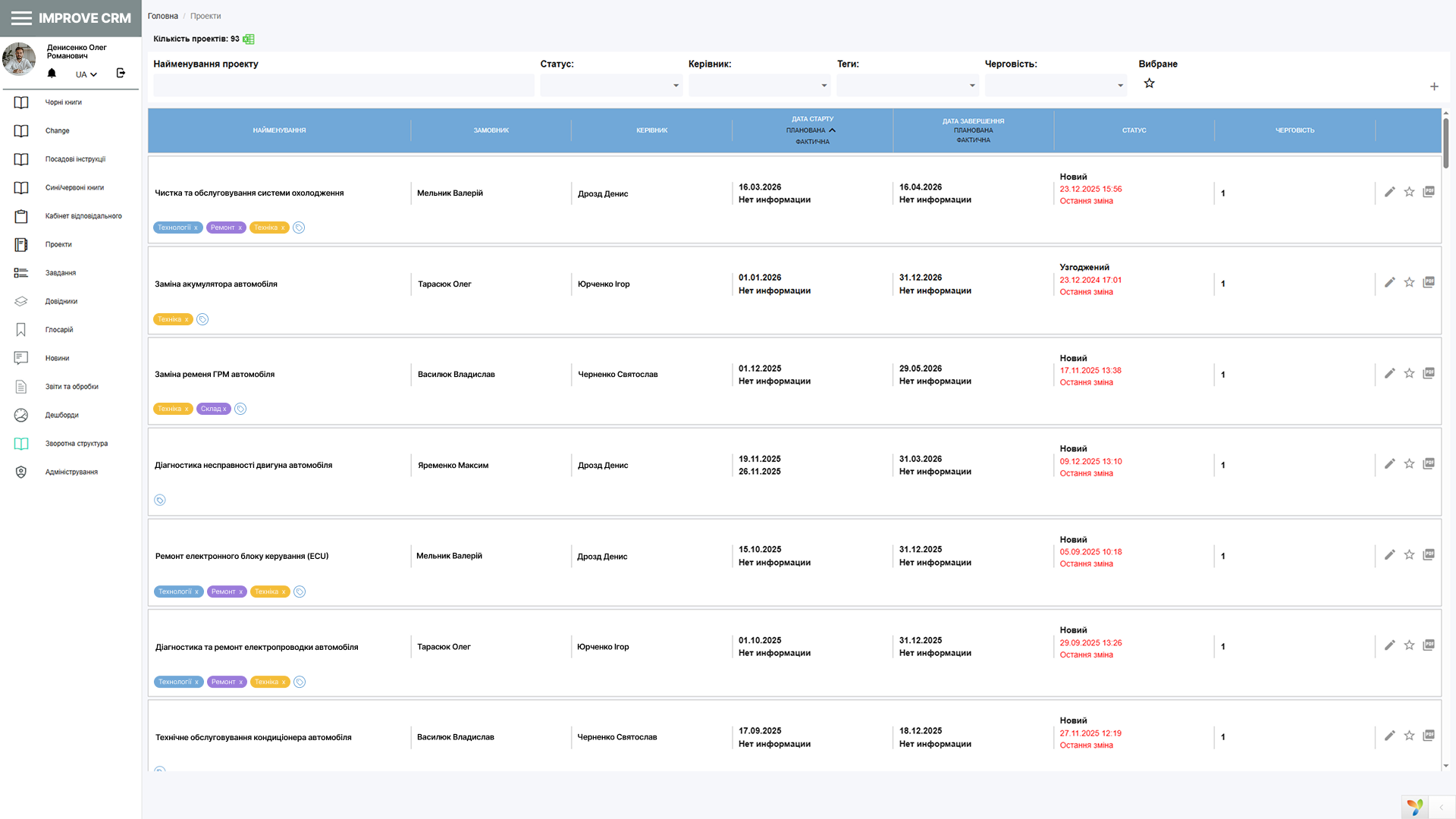Click the logout icon in sidebar
1456x819 pixels.
pyautogui.click(x=121, y=74)
